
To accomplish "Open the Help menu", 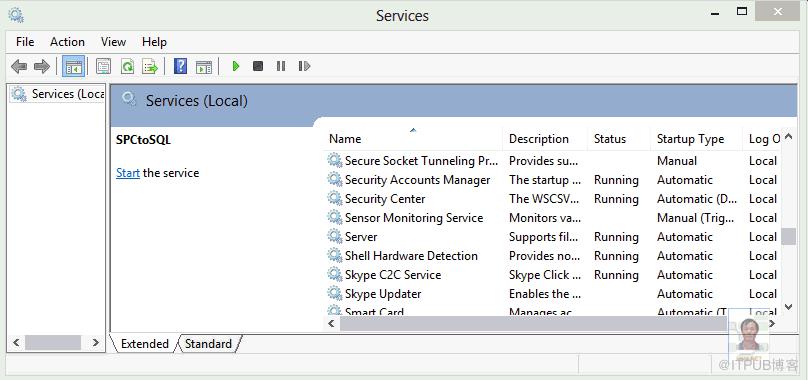I will click(x=155, y=42).
